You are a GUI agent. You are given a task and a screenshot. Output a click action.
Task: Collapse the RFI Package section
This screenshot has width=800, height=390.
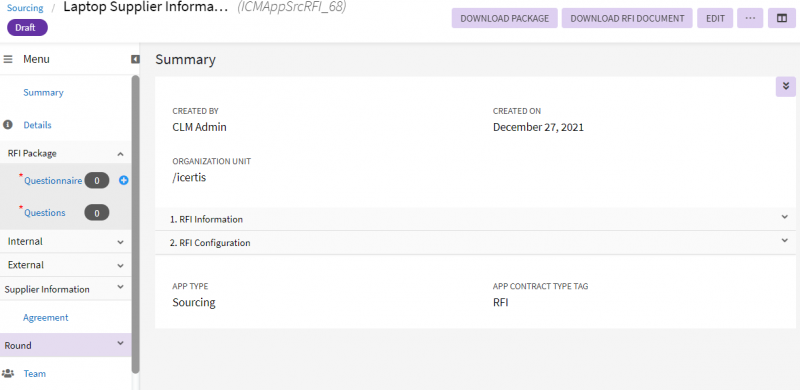coord(120,154)
